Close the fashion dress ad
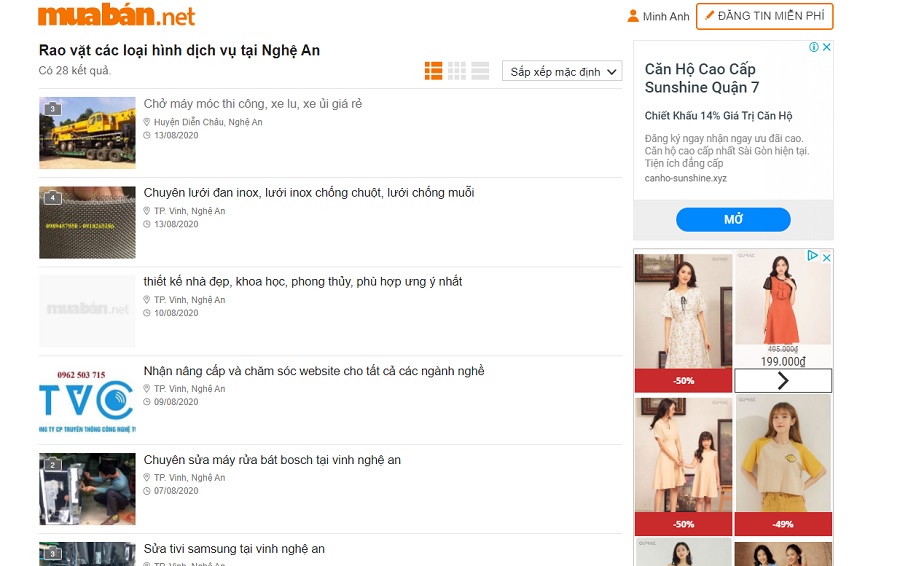This screenshot has width=900, height=566. [827, 258]
